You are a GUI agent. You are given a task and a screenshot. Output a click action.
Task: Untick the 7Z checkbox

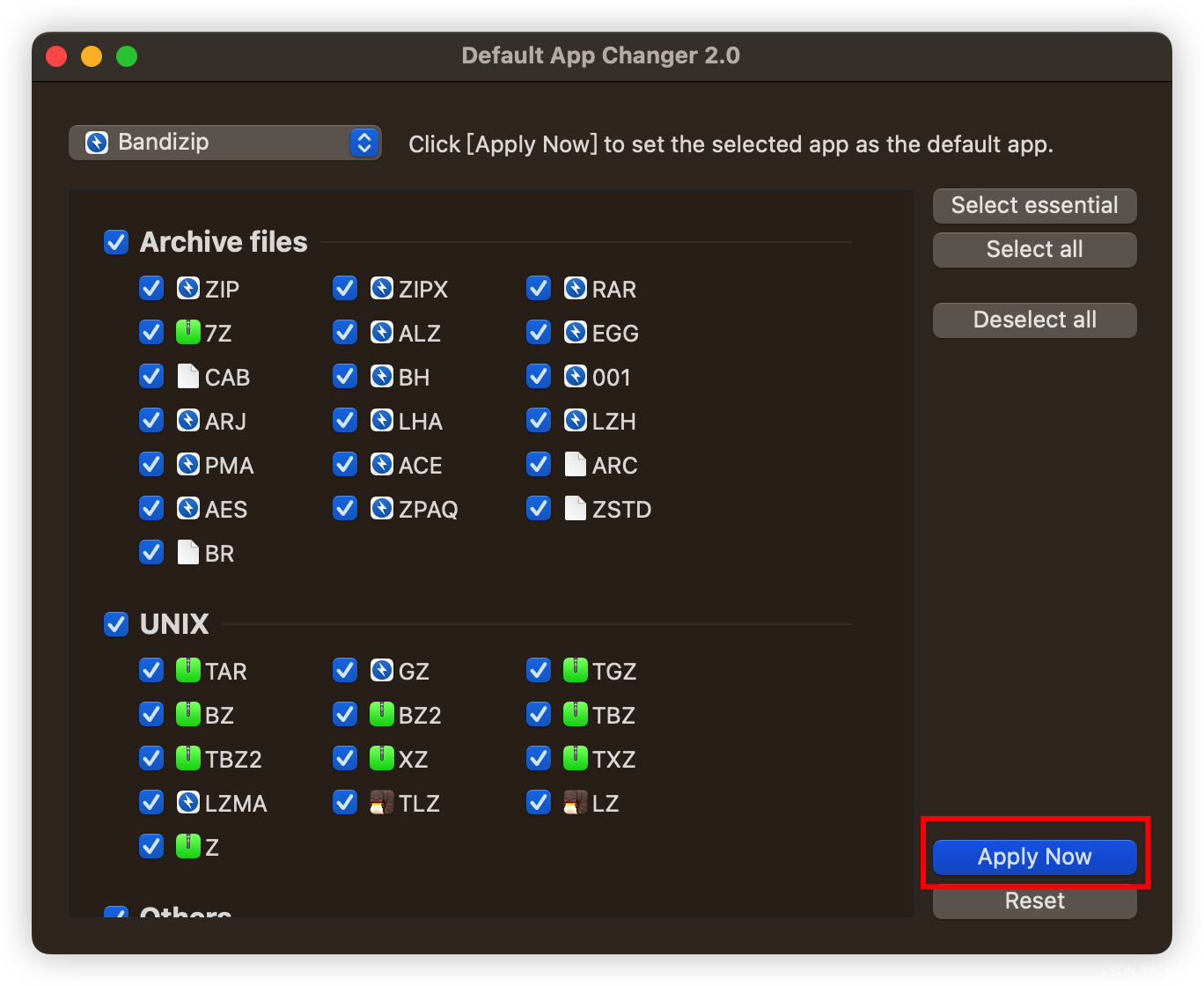pyautogui.click(x=151, y=333)
